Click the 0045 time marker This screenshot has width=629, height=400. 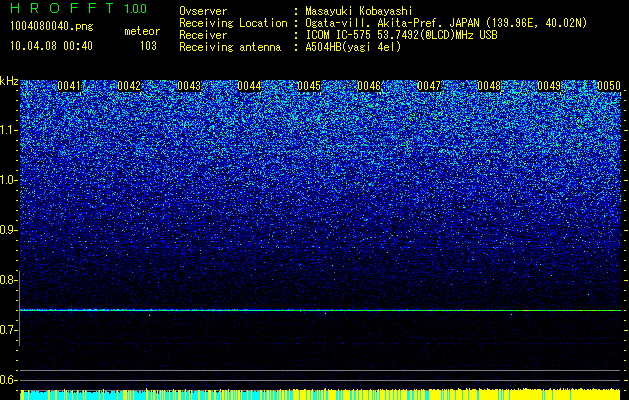(309, 86)
